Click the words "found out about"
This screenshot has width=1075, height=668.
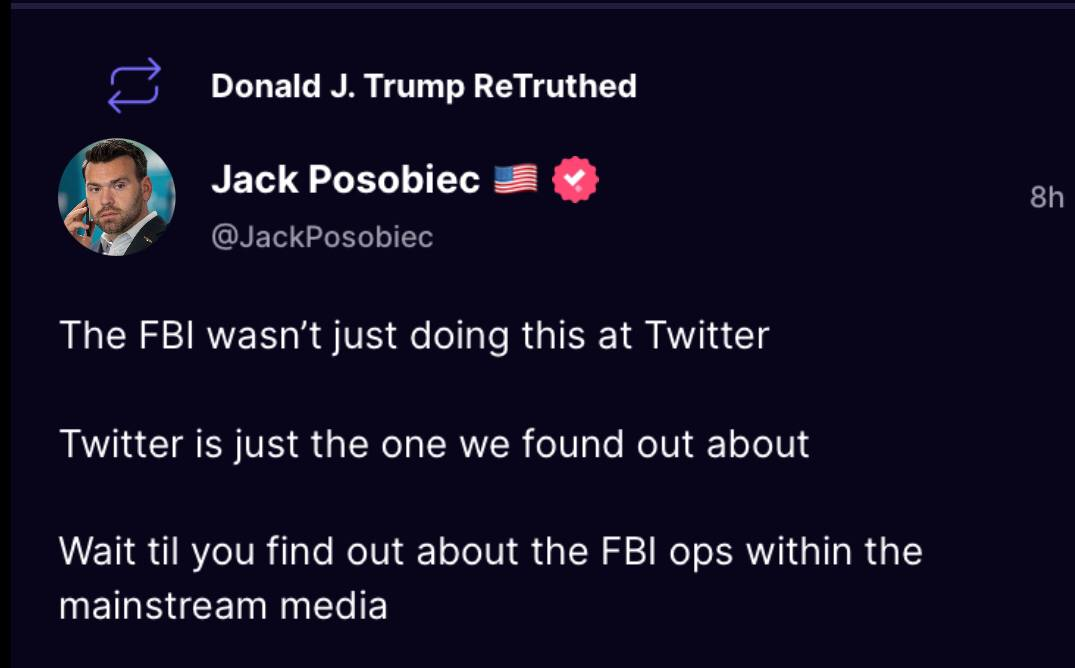pyautogui.click(x=678, y=443)
